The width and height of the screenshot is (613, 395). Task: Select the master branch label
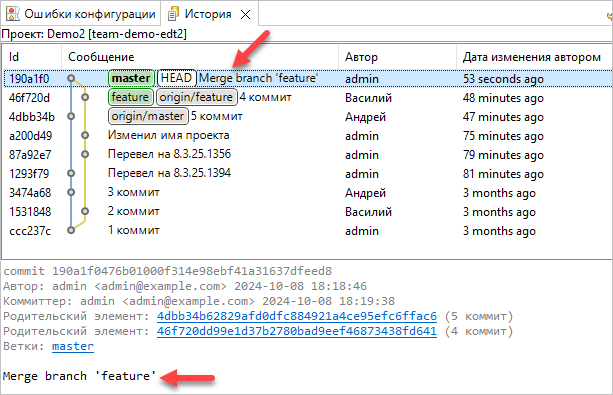pyautogui.click(x=131, y=78)
